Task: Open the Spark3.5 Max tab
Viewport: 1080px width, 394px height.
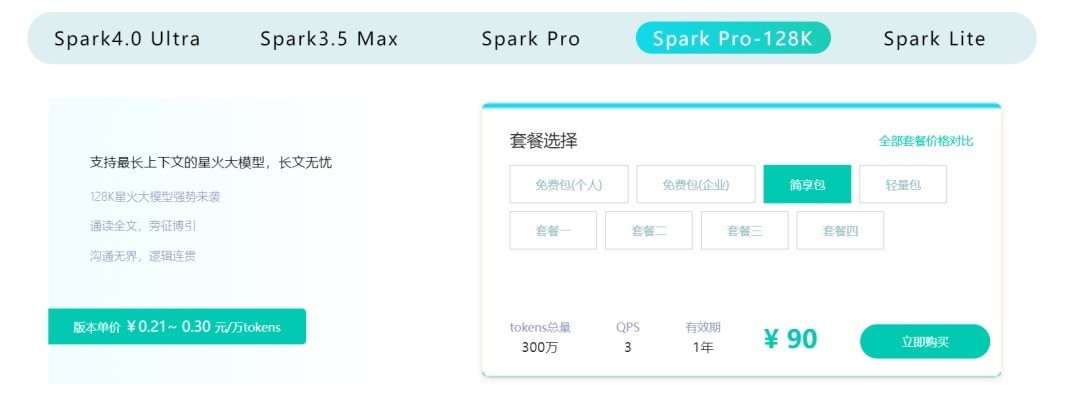Action: 329,39
